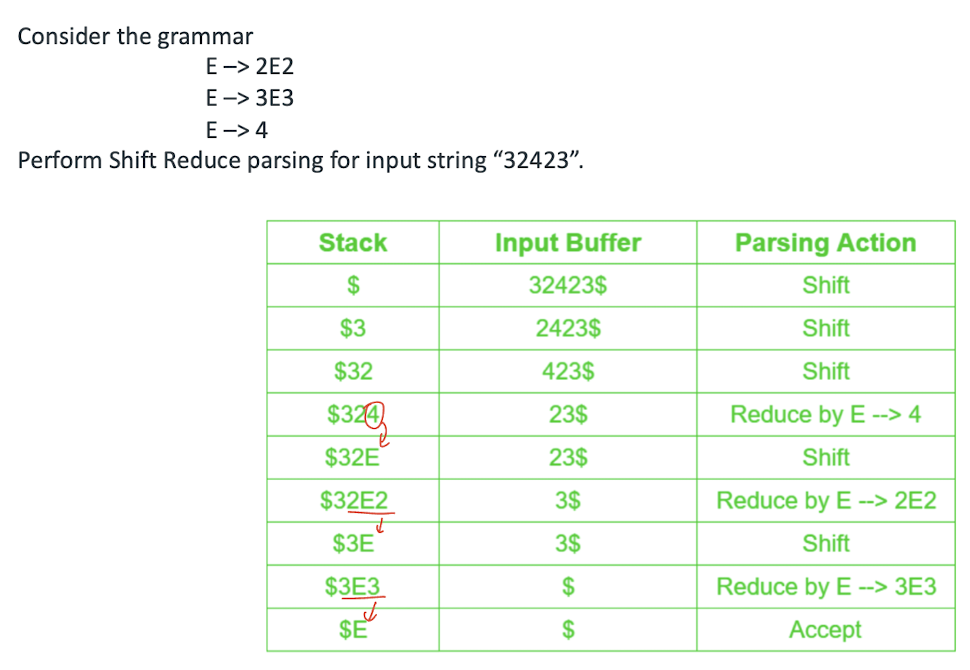This screenshot has width=970, height=670.
Task: Click 'Reduce by E --> 4' cell
Action: click(x=825, y=414)
